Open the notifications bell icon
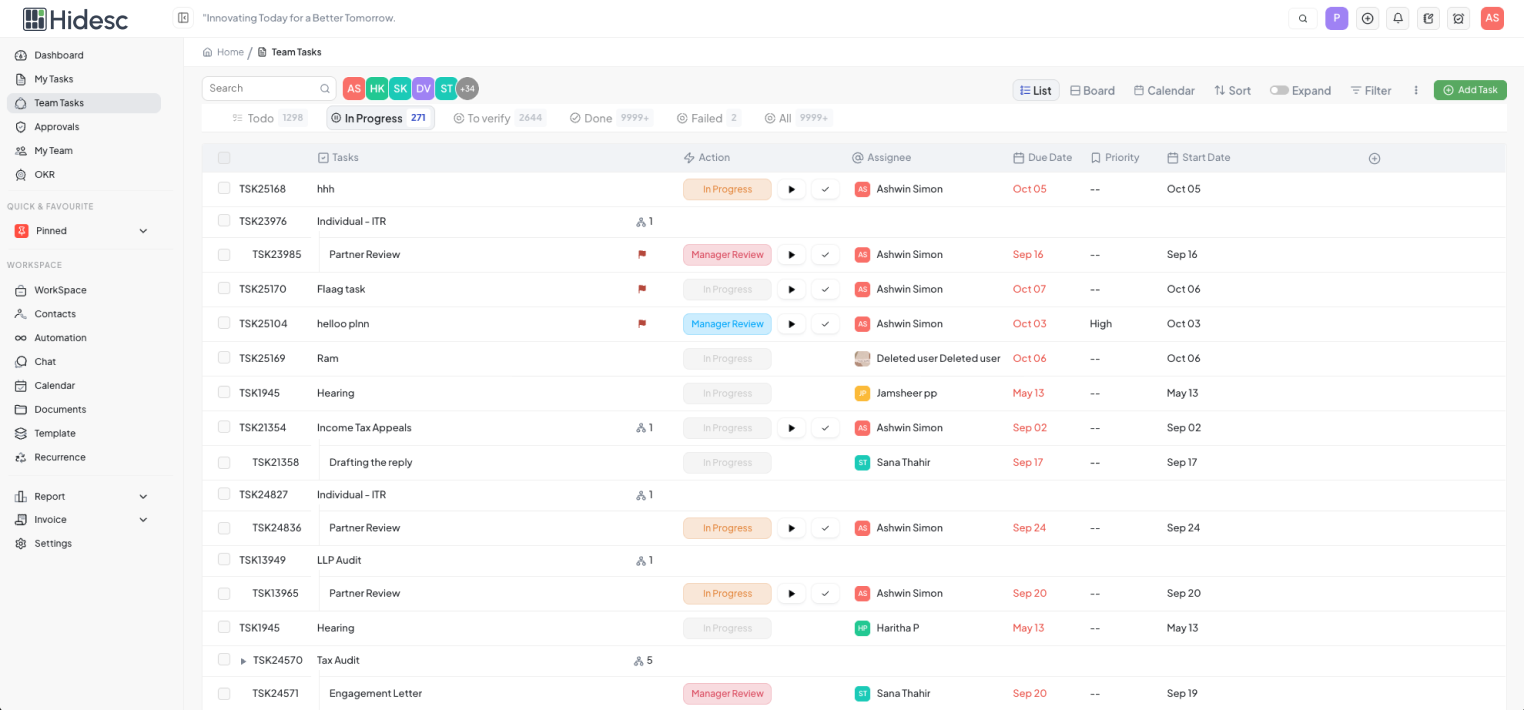This screenshot has width=1524, height=710. [x=1397, y=18]
